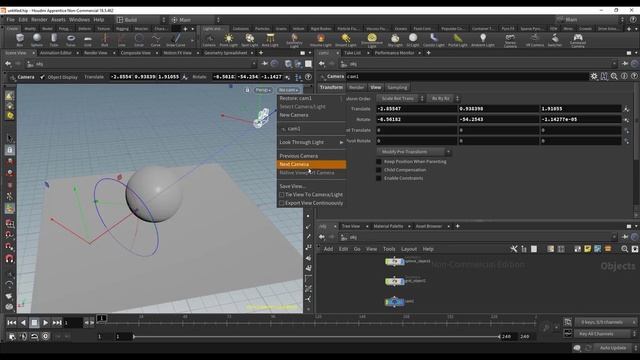The image size is (640, 360).
Task: Toggle Object Display checkbox in viewport toolbar
Action: (42, 77)
